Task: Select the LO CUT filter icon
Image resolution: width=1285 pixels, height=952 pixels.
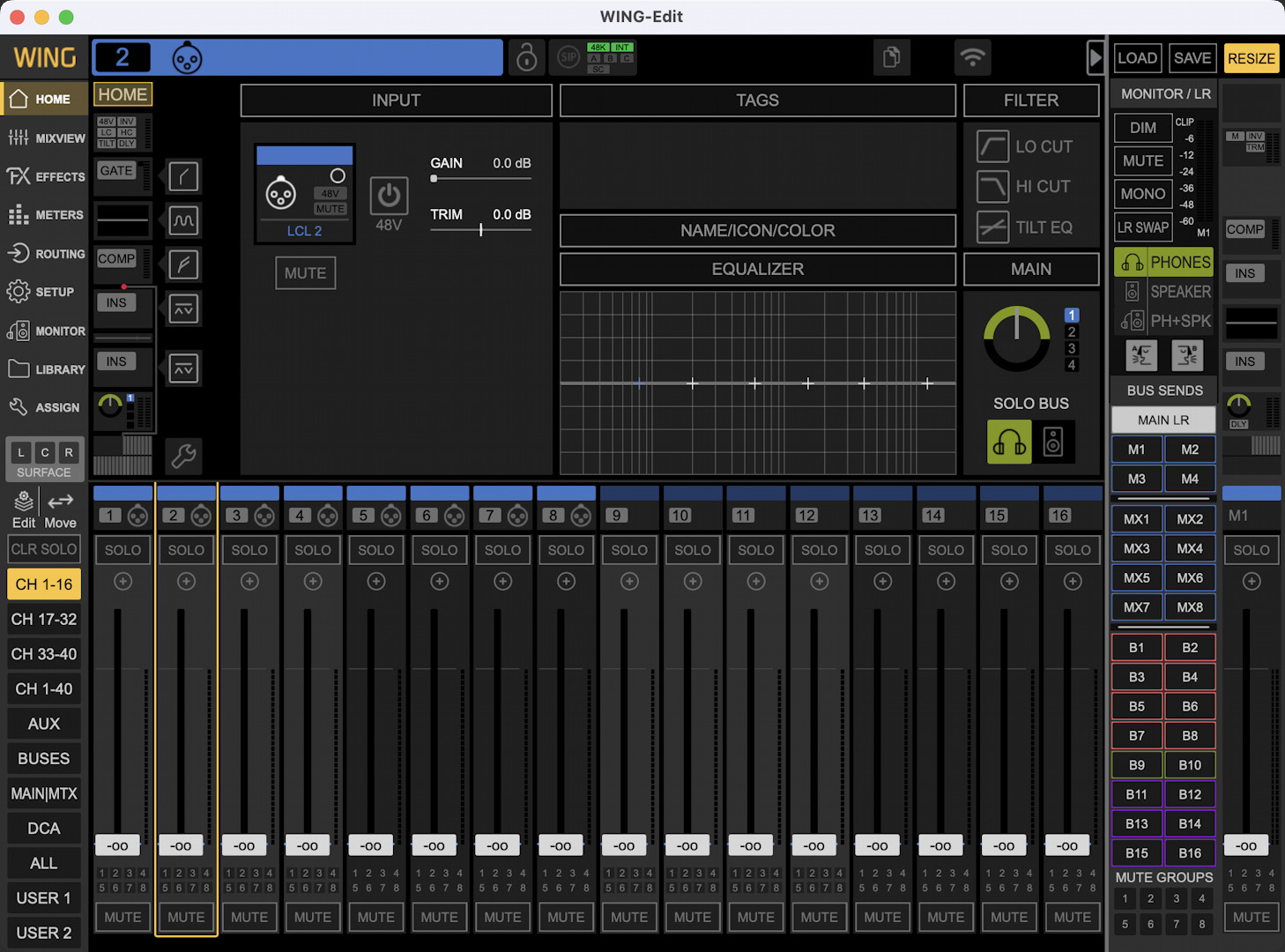Action: (992, 146)
